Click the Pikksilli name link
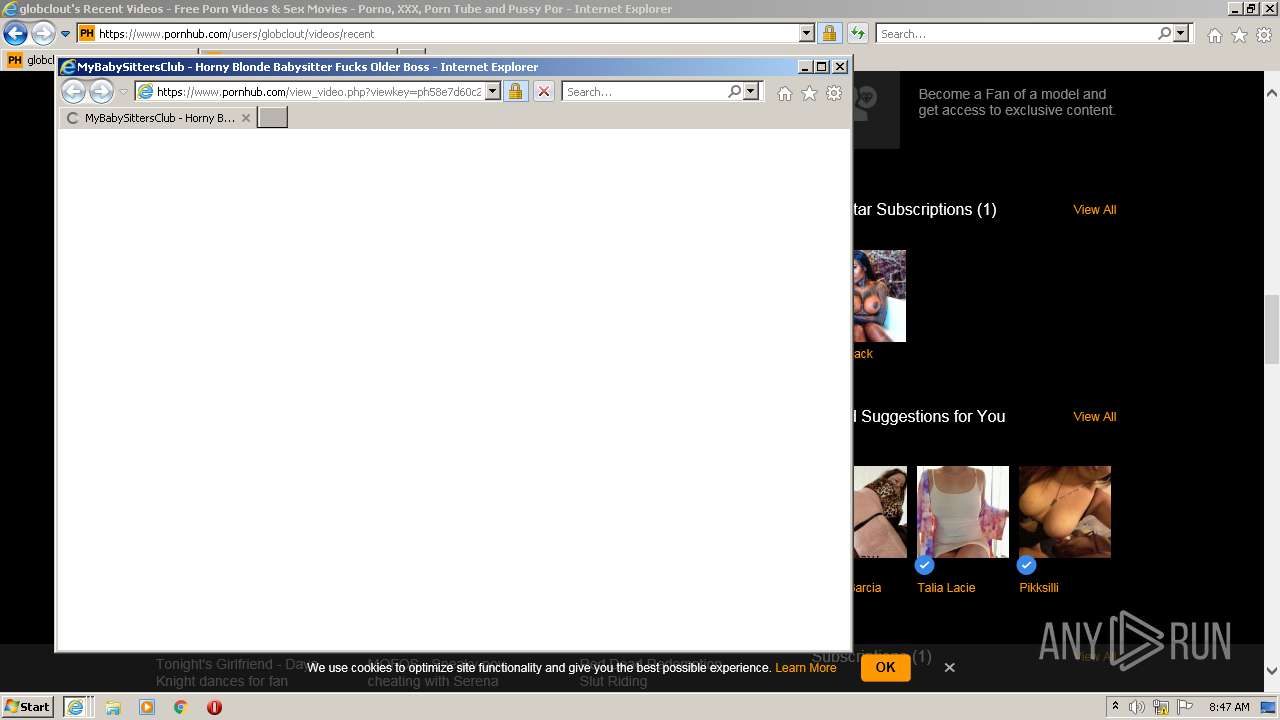 click(1038, 588)
